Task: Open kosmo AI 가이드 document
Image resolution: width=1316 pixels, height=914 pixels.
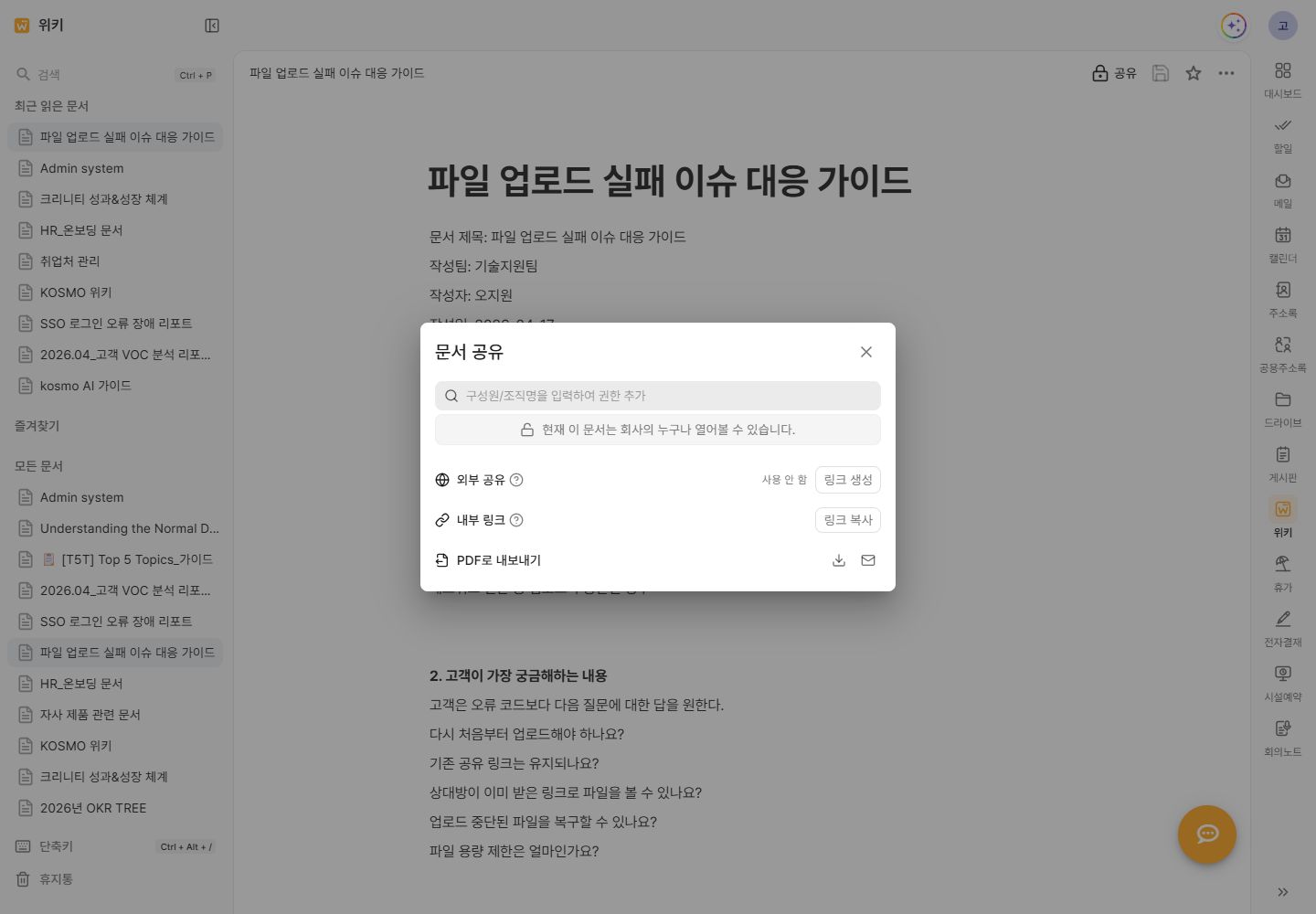Action: click(x=115, y=386)
